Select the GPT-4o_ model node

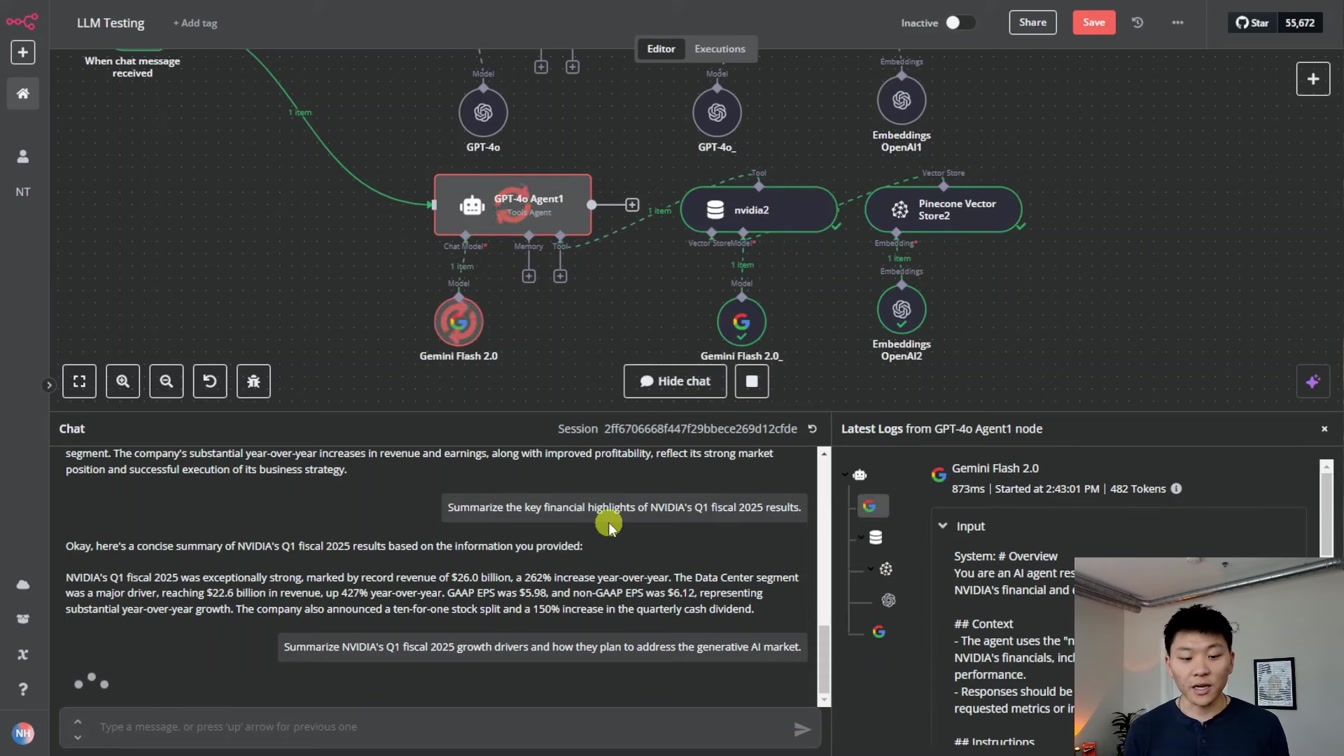[x=717, y=113]
